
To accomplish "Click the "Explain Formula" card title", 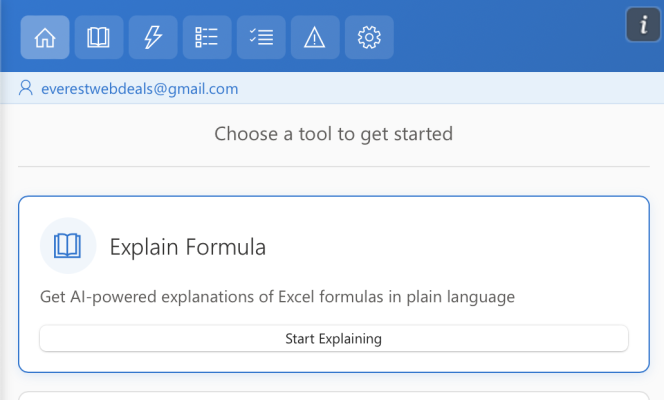I will [188, 247].
